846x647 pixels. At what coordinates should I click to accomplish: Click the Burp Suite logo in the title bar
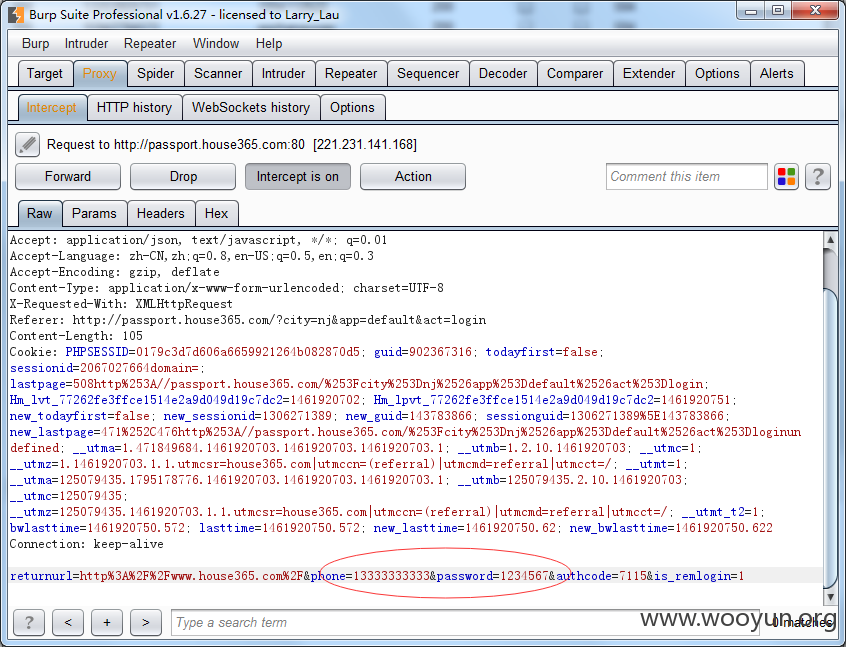coord(16,15)
